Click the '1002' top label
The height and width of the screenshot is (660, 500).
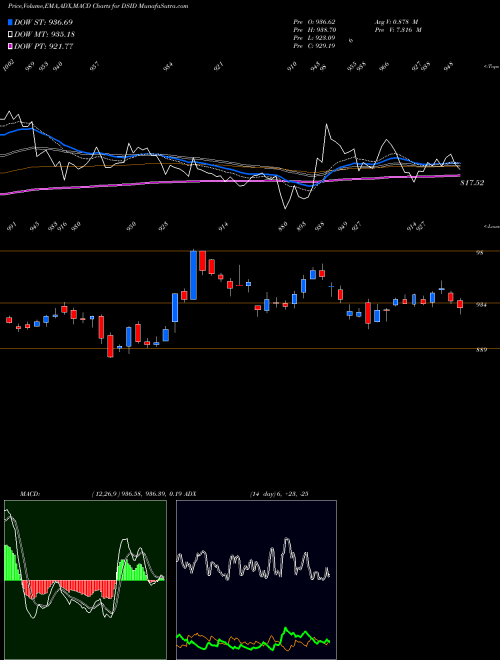(9, 65)
